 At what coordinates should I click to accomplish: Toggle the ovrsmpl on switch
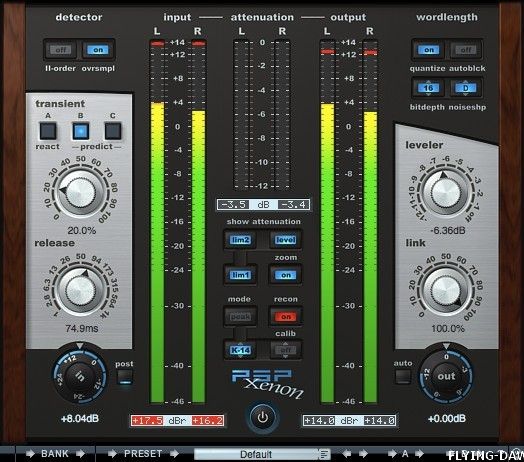(98, 50)
